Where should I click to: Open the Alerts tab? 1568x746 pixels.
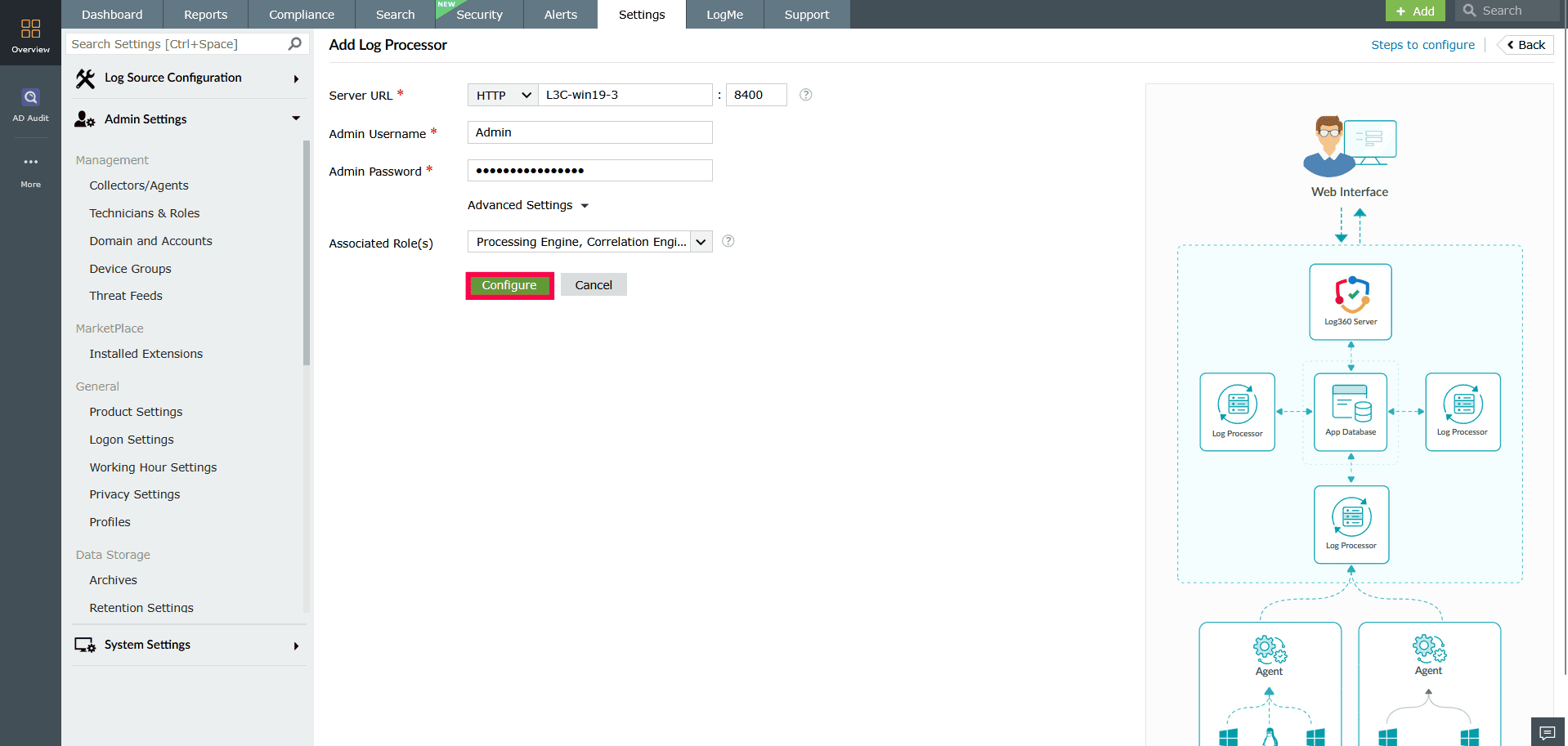click(561, 15)
